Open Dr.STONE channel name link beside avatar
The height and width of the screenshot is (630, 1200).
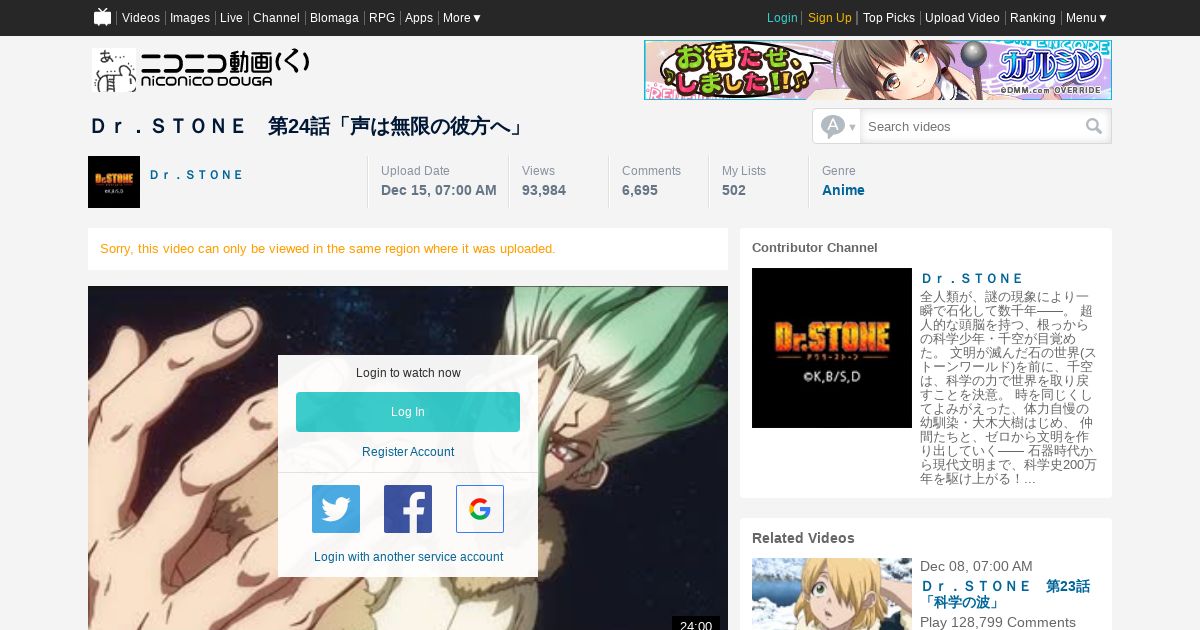196,175
